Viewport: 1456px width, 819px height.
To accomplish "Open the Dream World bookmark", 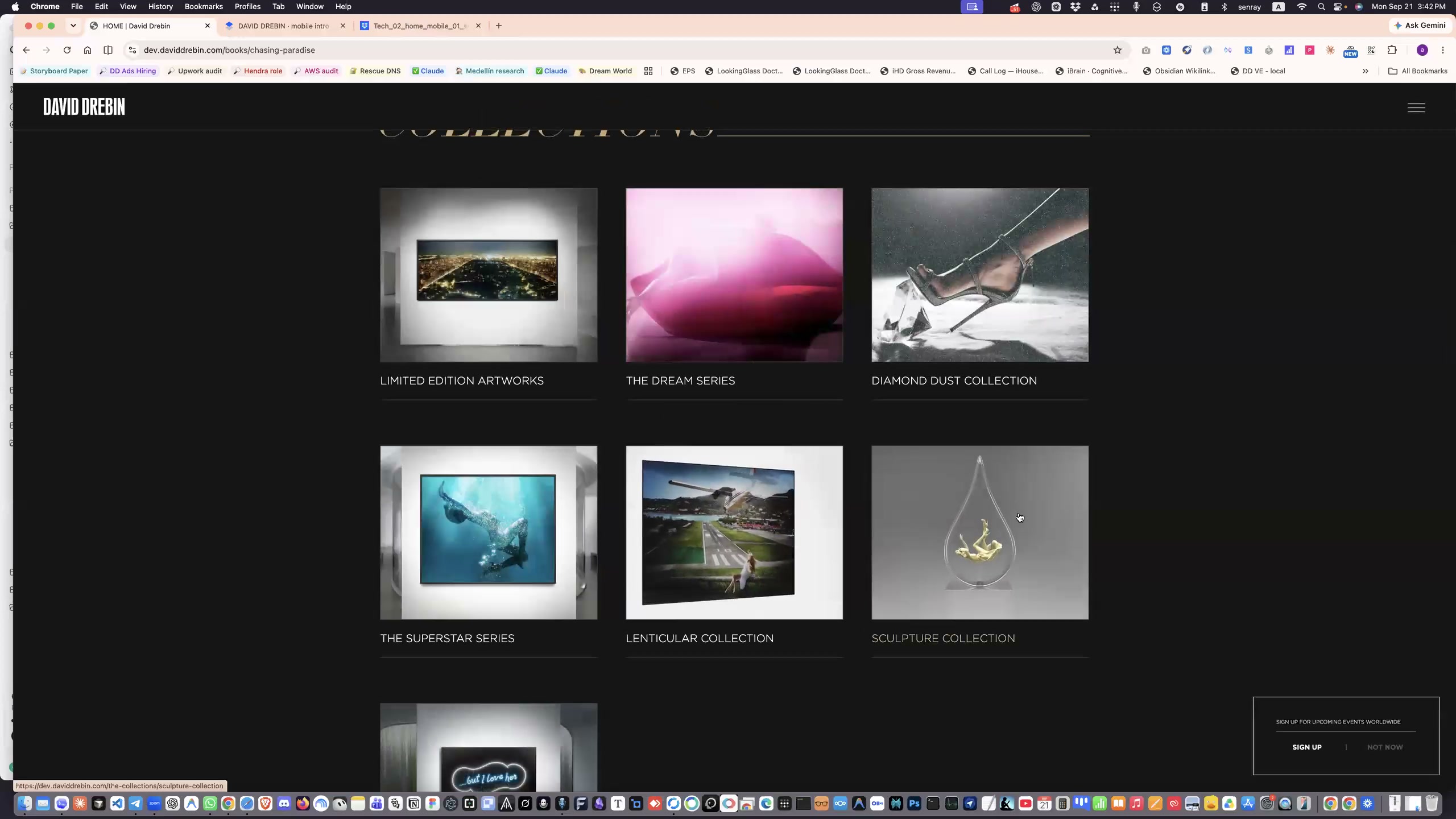I will (605, 71).
